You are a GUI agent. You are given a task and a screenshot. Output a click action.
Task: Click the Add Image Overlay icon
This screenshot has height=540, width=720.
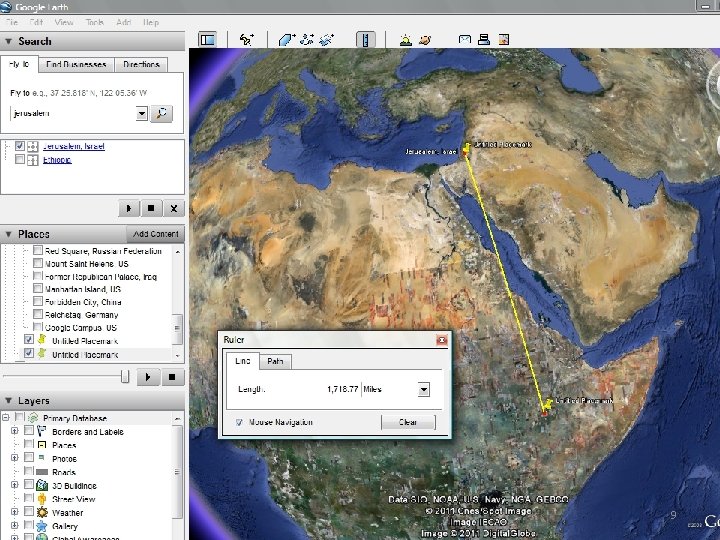326,39
